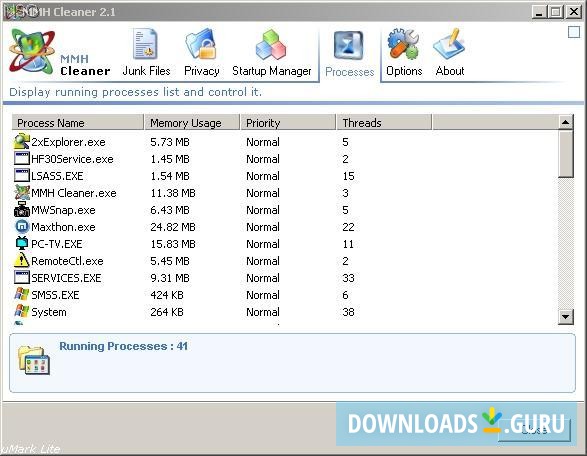The height and width of the screenshot is (456, 587).
Task: Click the Running Processes folder icon
Action: [34, 360]
